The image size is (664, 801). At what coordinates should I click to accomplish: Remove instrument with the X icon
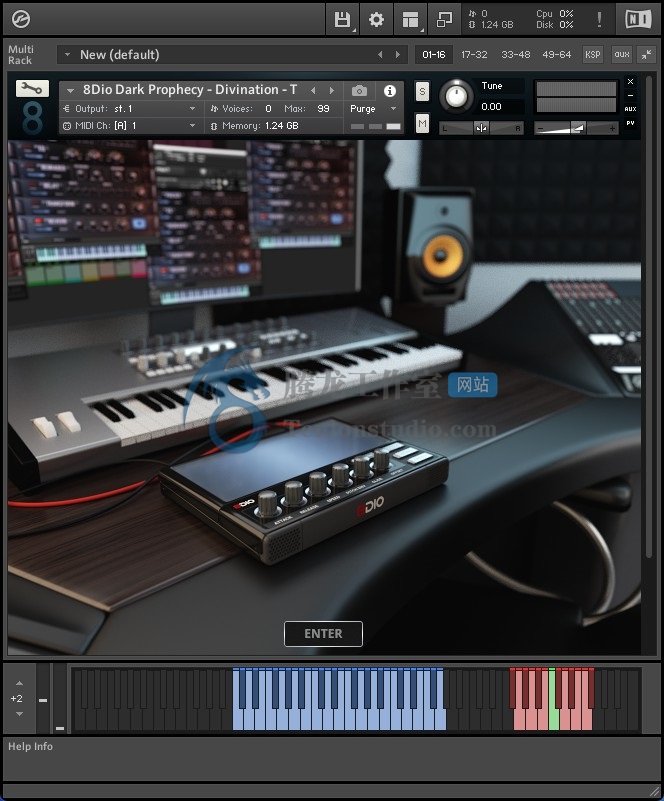click(x=630, y=81)
